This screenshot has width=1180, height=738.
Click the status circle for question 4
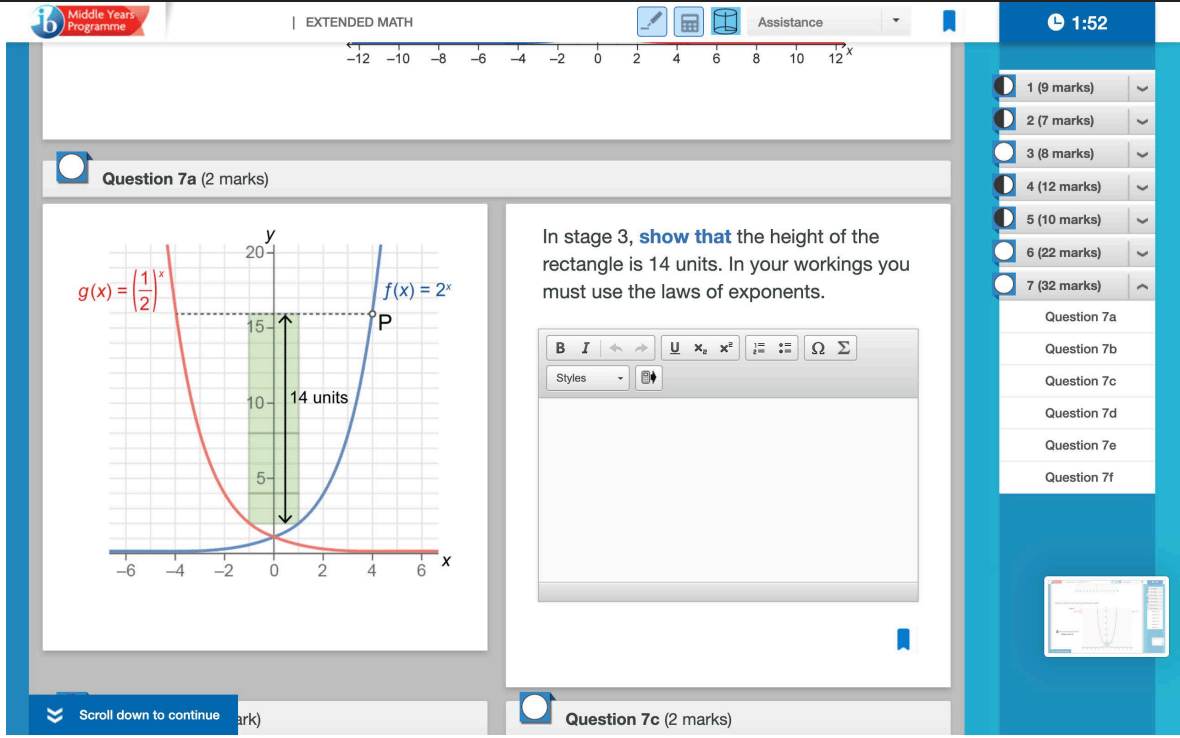click(x=1004, y=185)
